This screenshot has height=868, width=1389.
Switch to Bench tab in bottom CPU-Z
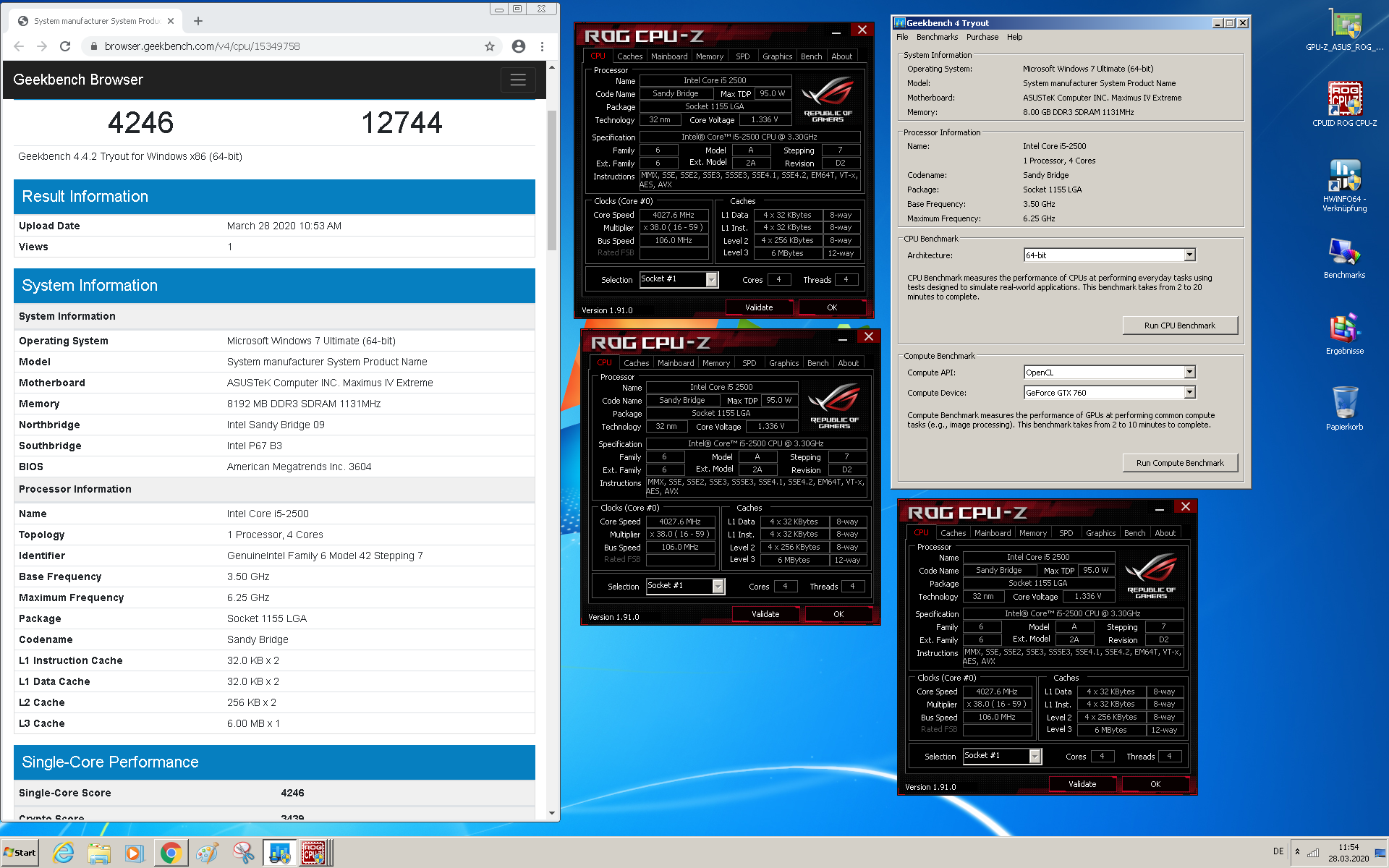coord(1134,533)
